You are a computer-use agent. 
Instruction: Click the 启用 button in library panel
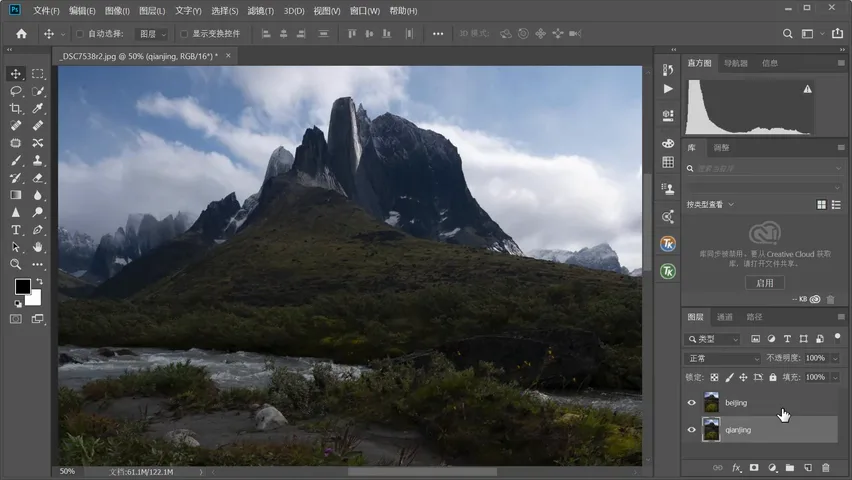[765, 283]
